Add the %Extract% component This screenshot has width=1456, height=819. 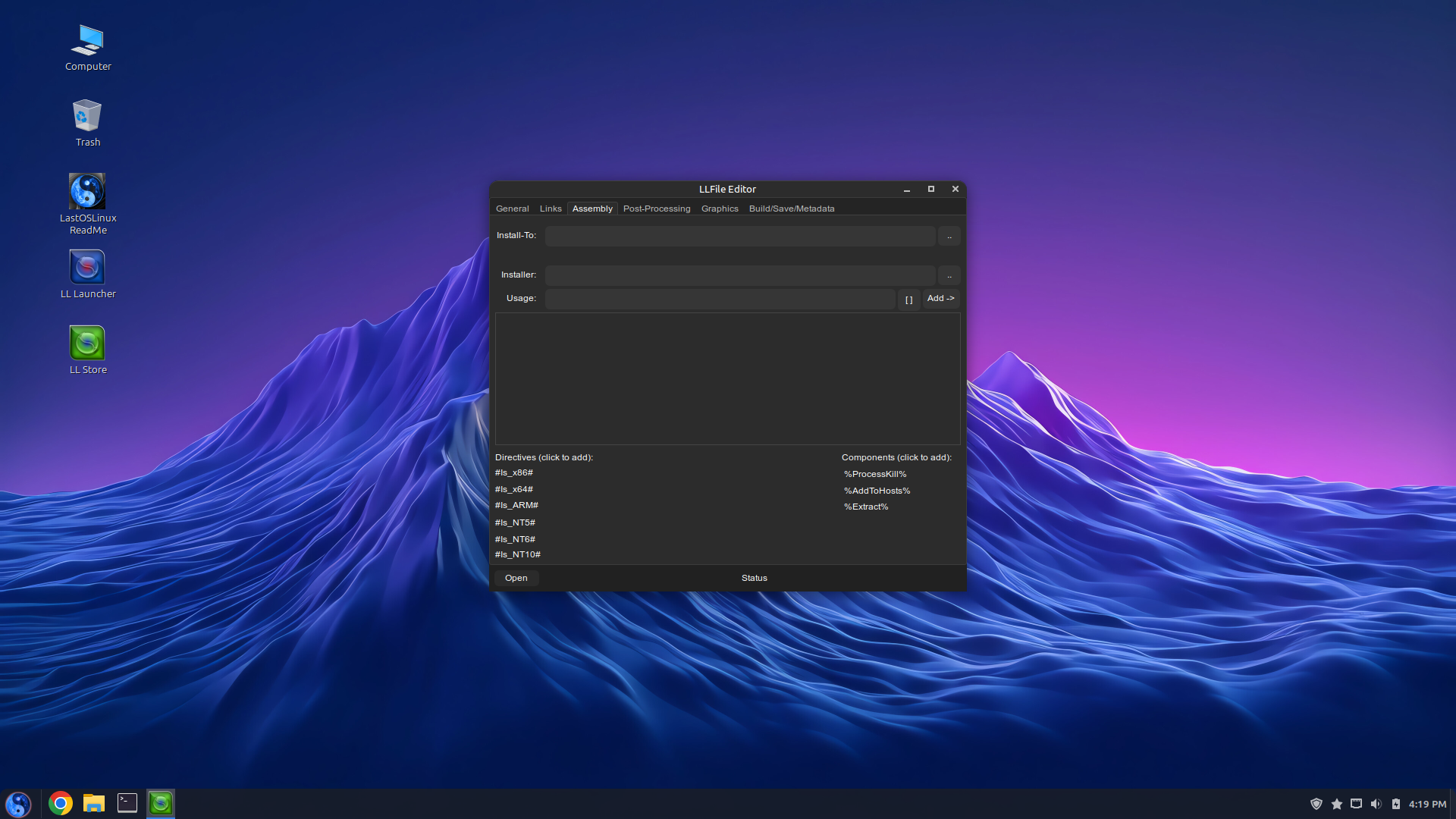[x=866, y=507]
